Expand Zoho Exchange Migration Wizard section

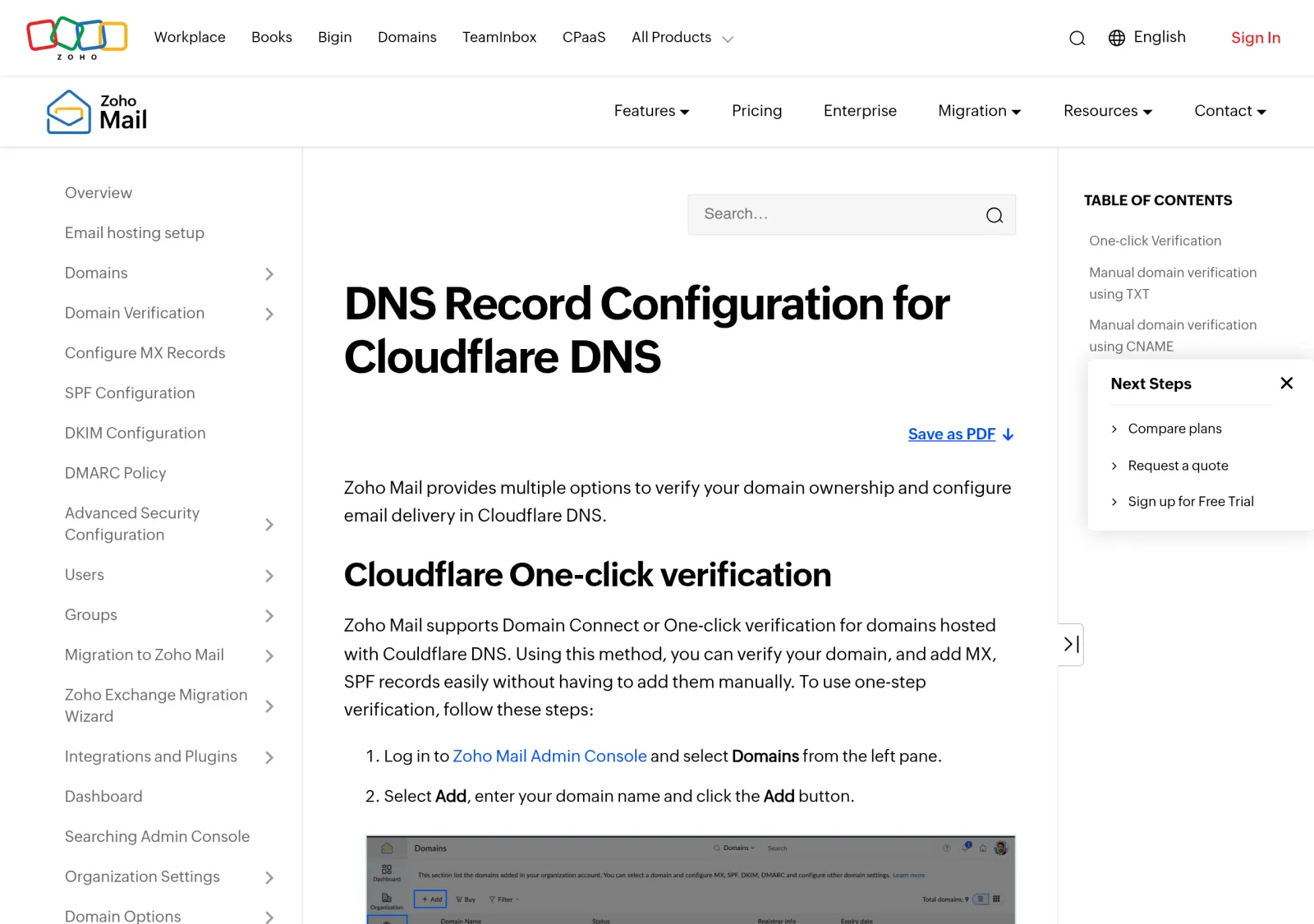coord(269,706)
